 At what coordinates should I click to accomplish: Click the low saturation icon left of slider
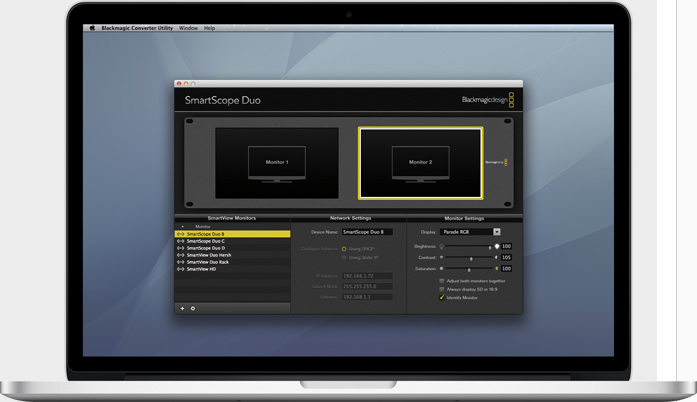click(x=441, y=269)
